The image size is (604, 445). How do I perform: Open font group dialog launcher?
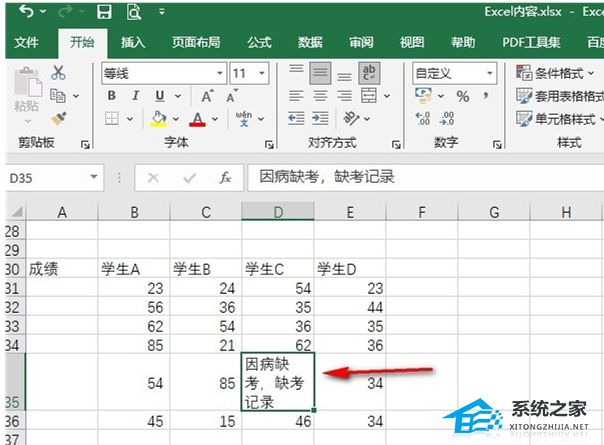click(x=269, y=144)
